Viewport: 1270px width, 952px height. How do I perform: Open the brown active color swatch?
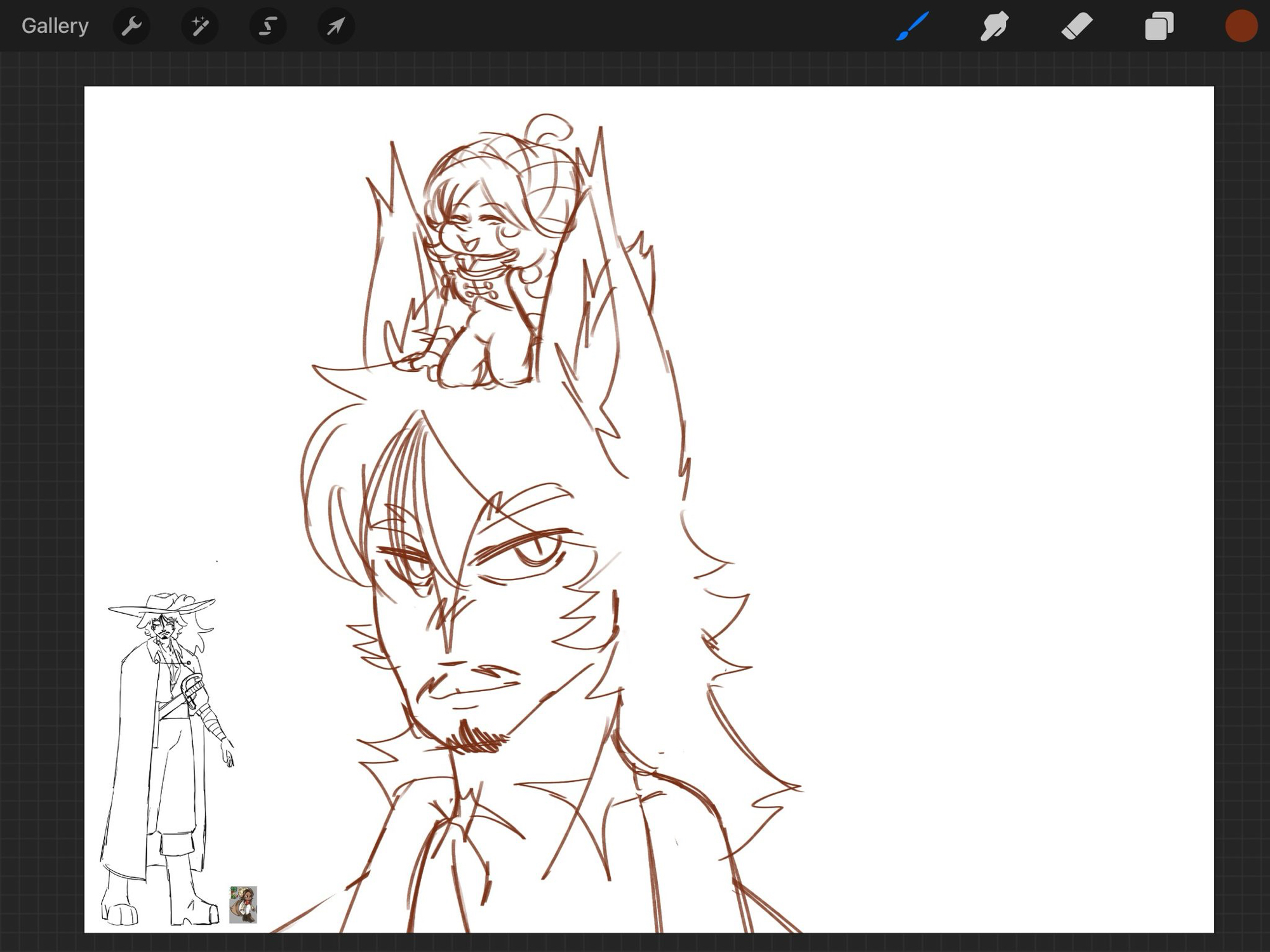click(1241, 26)
